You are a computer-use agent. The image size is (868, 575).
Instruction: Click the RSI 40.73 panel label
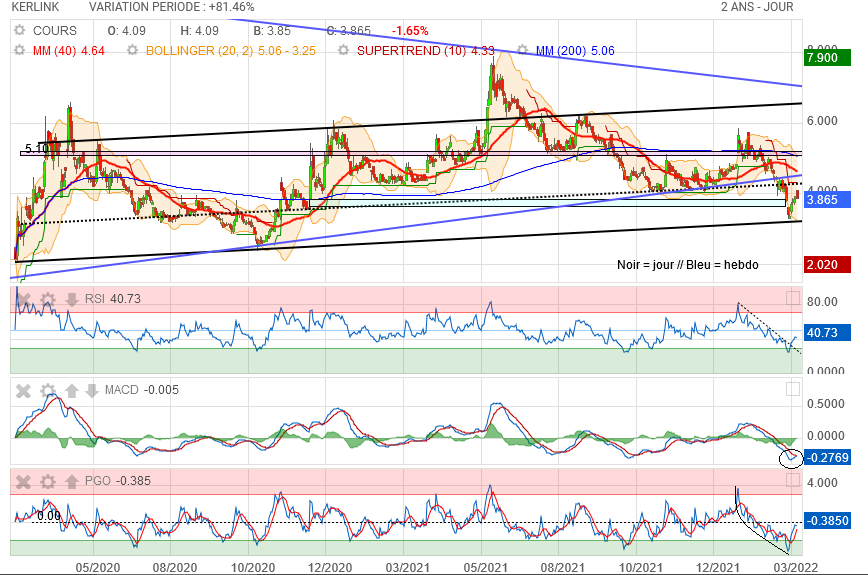point(113,299)
